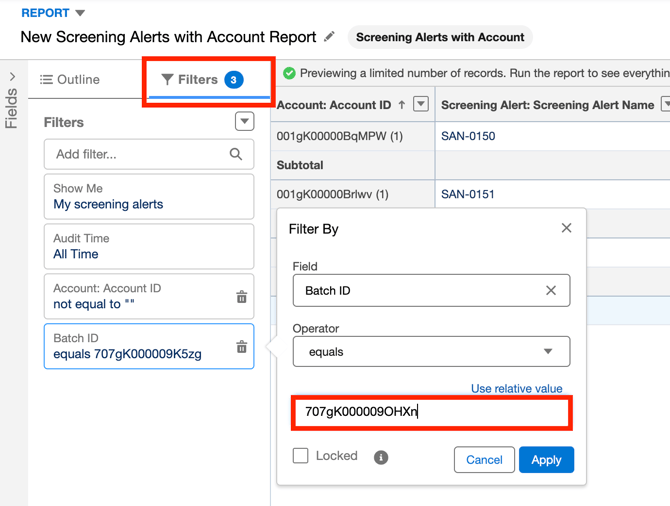Click the Use relative value link

coord(517,388)
